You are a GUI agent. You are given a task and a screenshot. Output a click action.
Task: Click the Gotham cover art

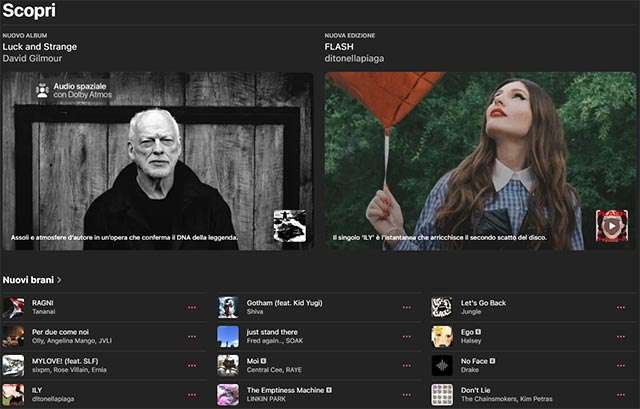[x=228, y=307]
